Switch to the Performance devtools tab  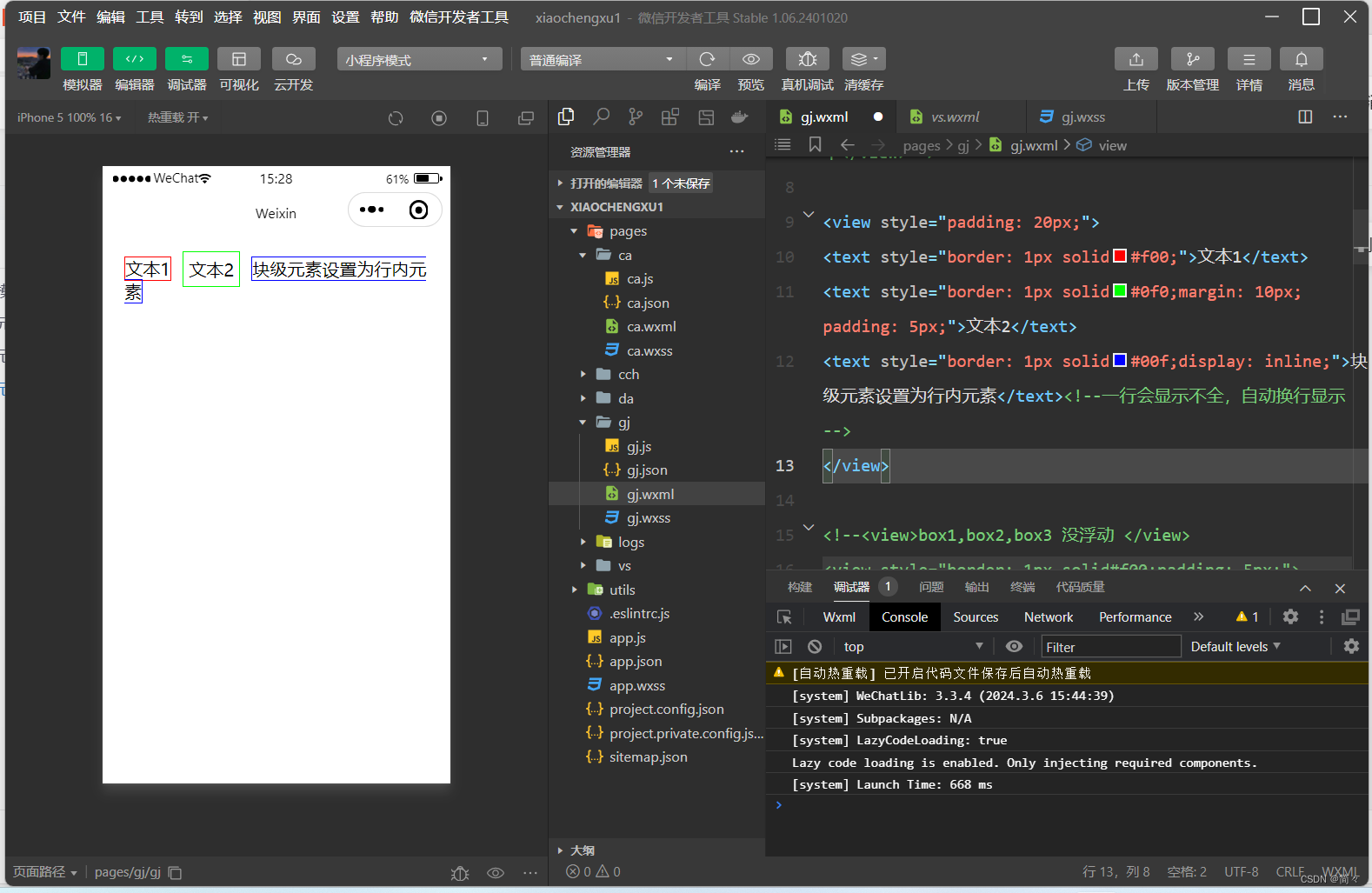tap(1135, 616)
